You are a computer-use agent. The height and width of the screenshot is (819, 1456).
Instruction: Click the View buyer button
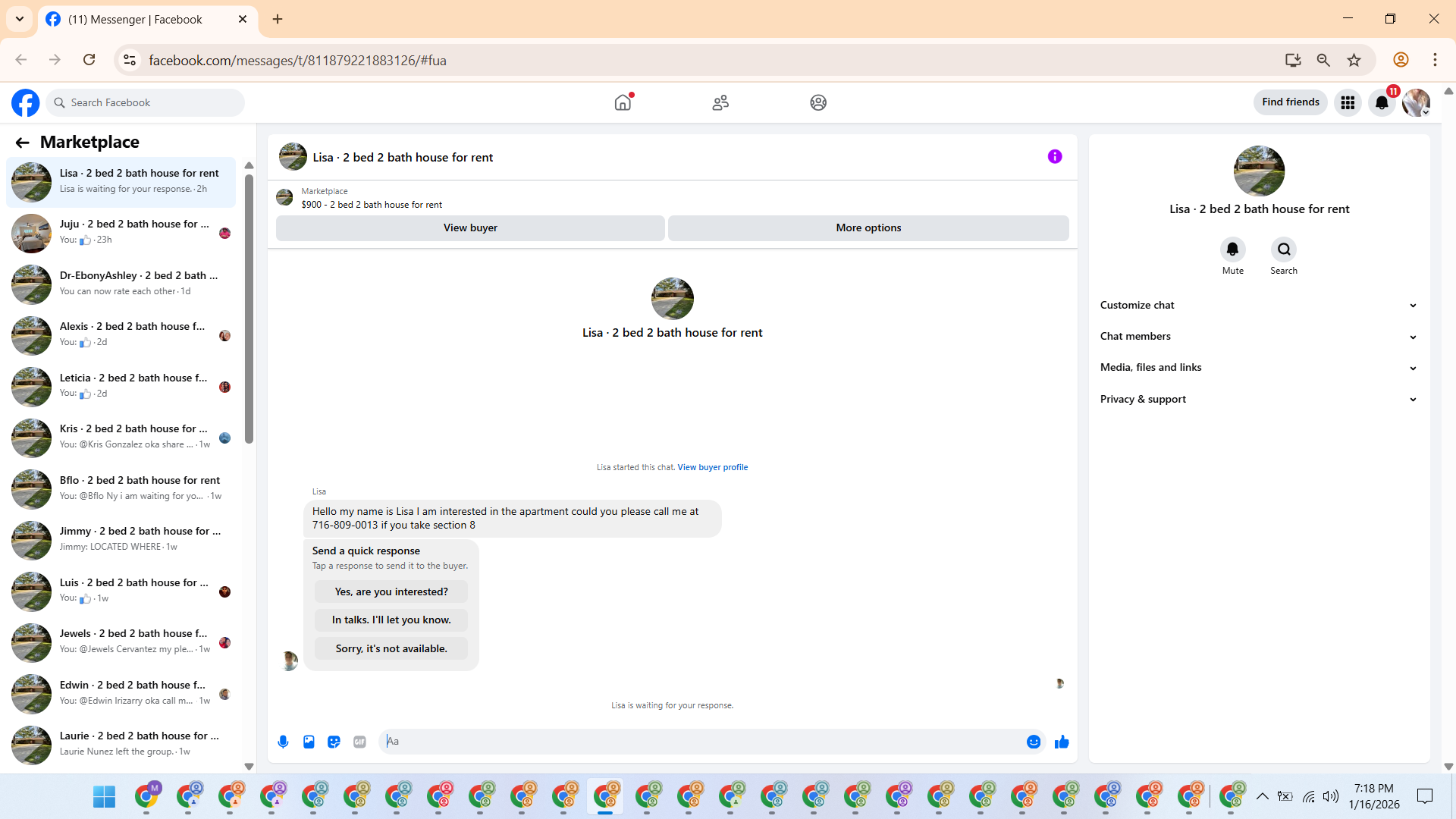point(470,227)
